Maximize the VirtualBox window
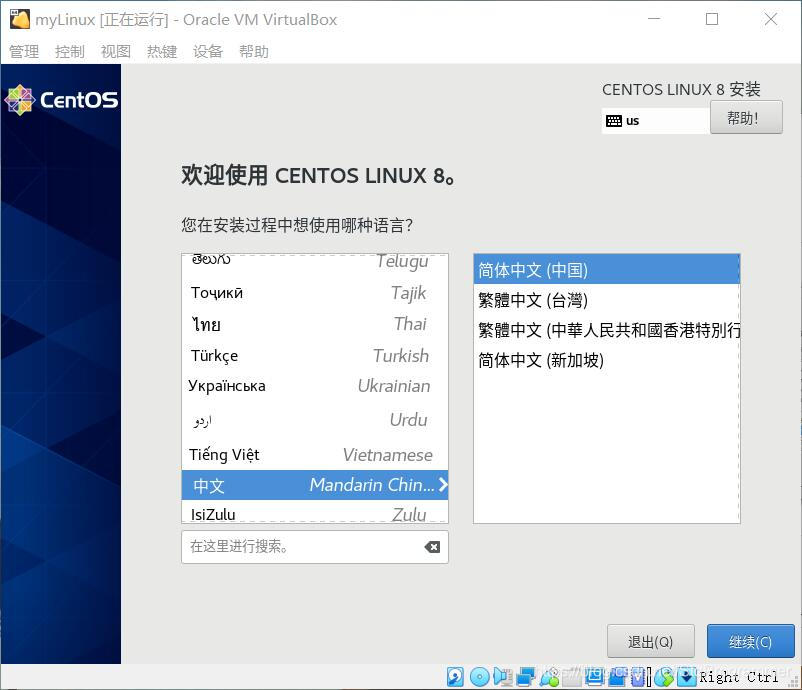Image resolution: width=802 pixels, height=690 pixels. tap(711, 19)
